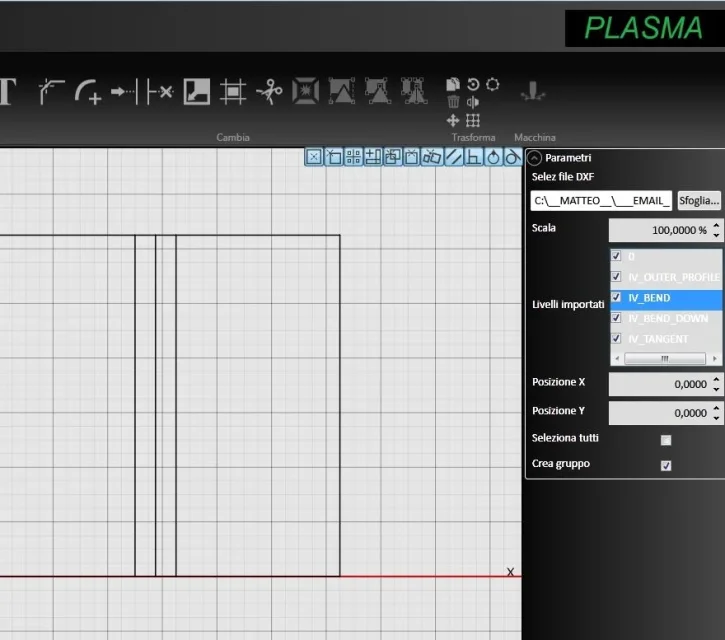
Task: Click the dotted circle icon in Trasforma
Action: coord(493,84)
